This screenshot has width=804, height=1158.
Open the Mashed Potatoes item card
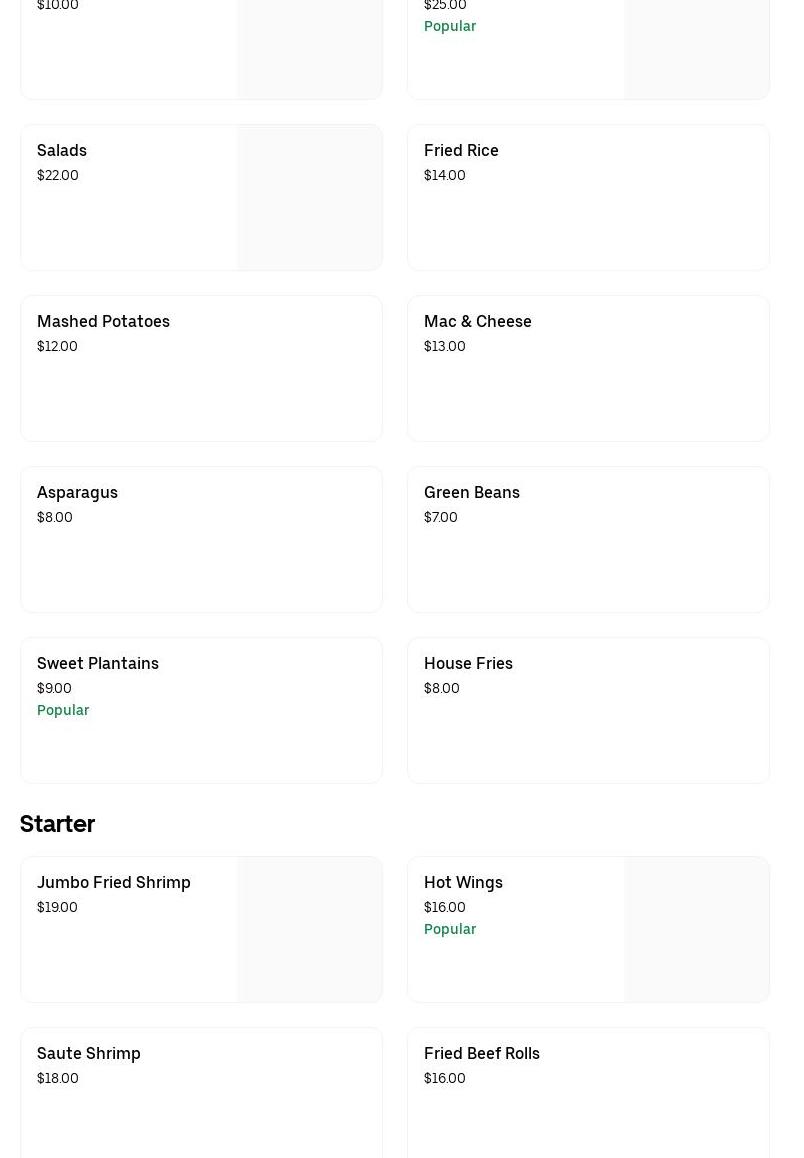(x=103, y=321)
